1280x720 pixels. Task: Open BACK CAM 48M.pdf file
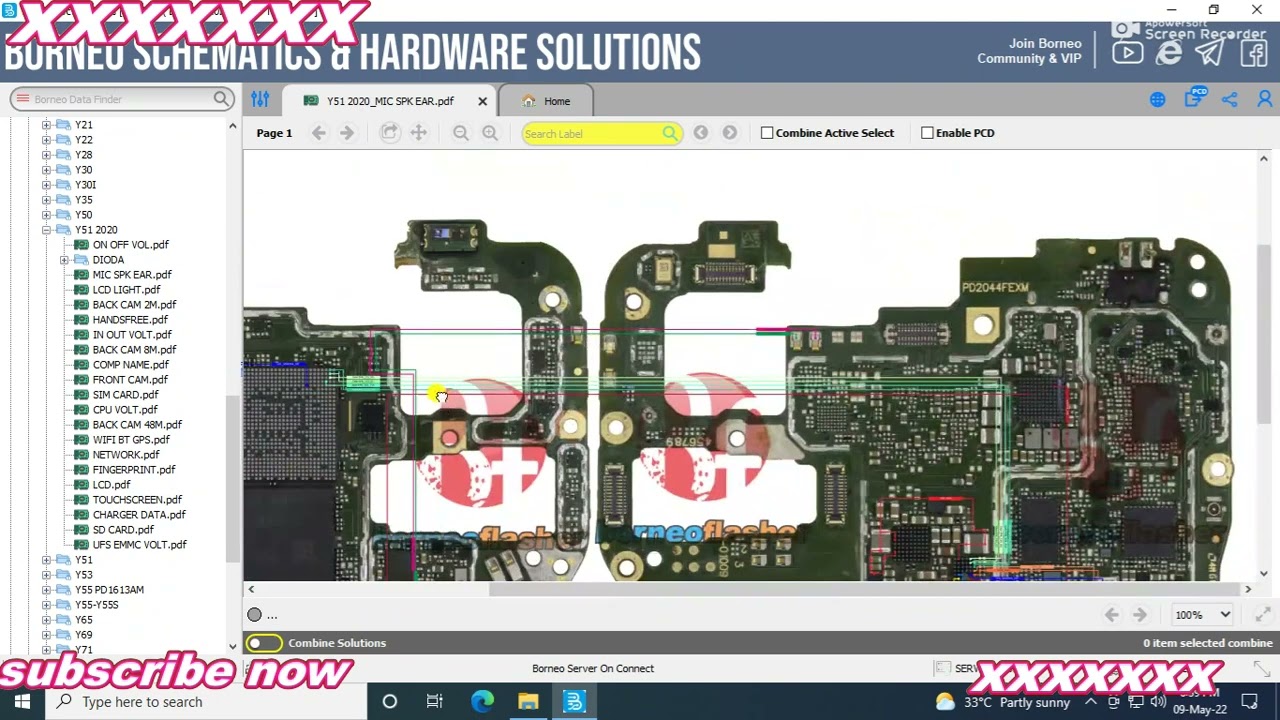click(137, 425)
